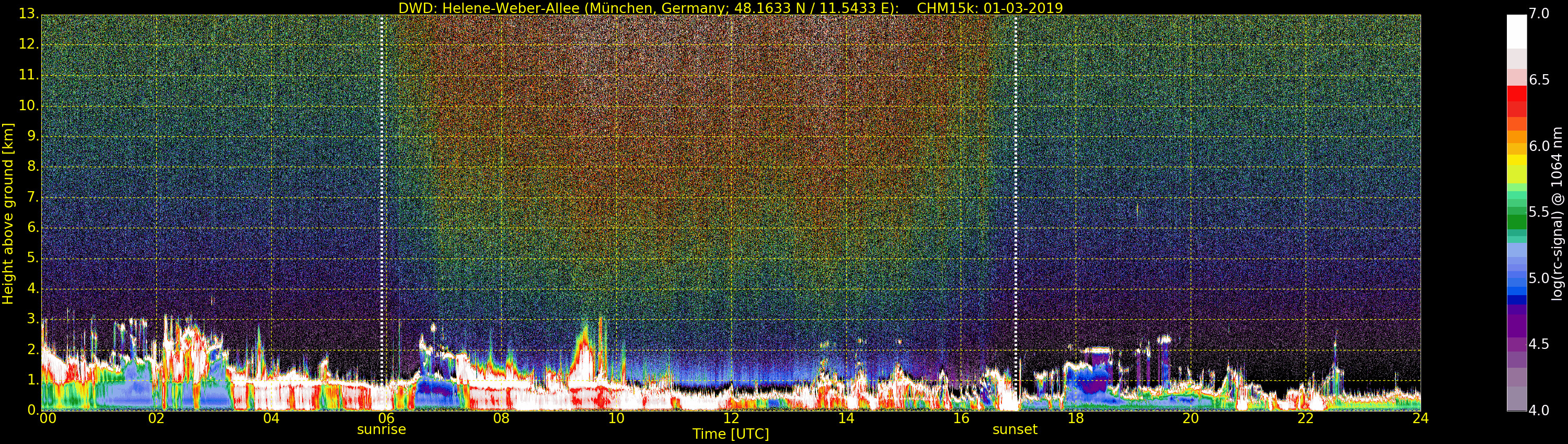Viewport: 1568px width, 444px height.
Task: Click the height axis tick "3."
Action: coord(32,319)
